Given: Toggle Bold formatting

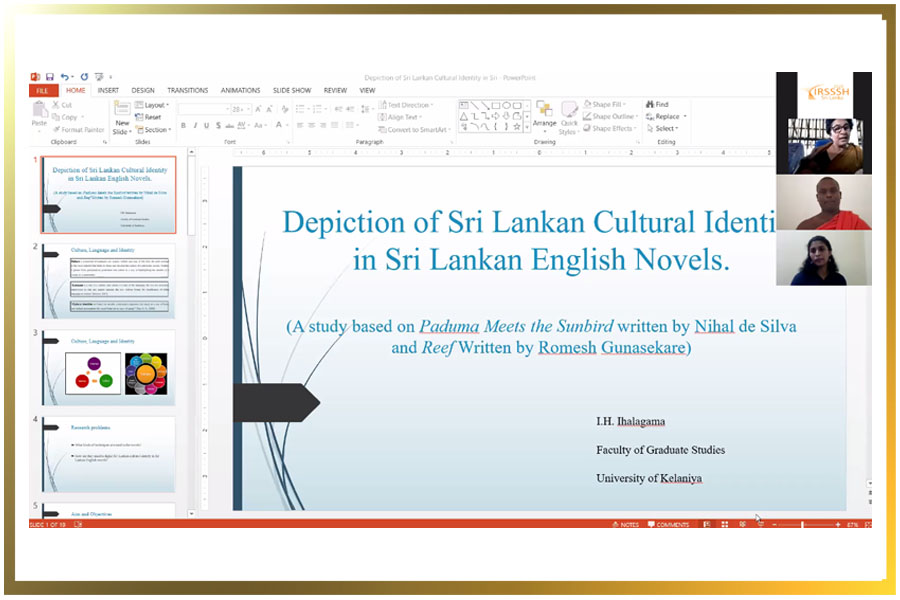Looking at the screenshot, I should (183, 125).
